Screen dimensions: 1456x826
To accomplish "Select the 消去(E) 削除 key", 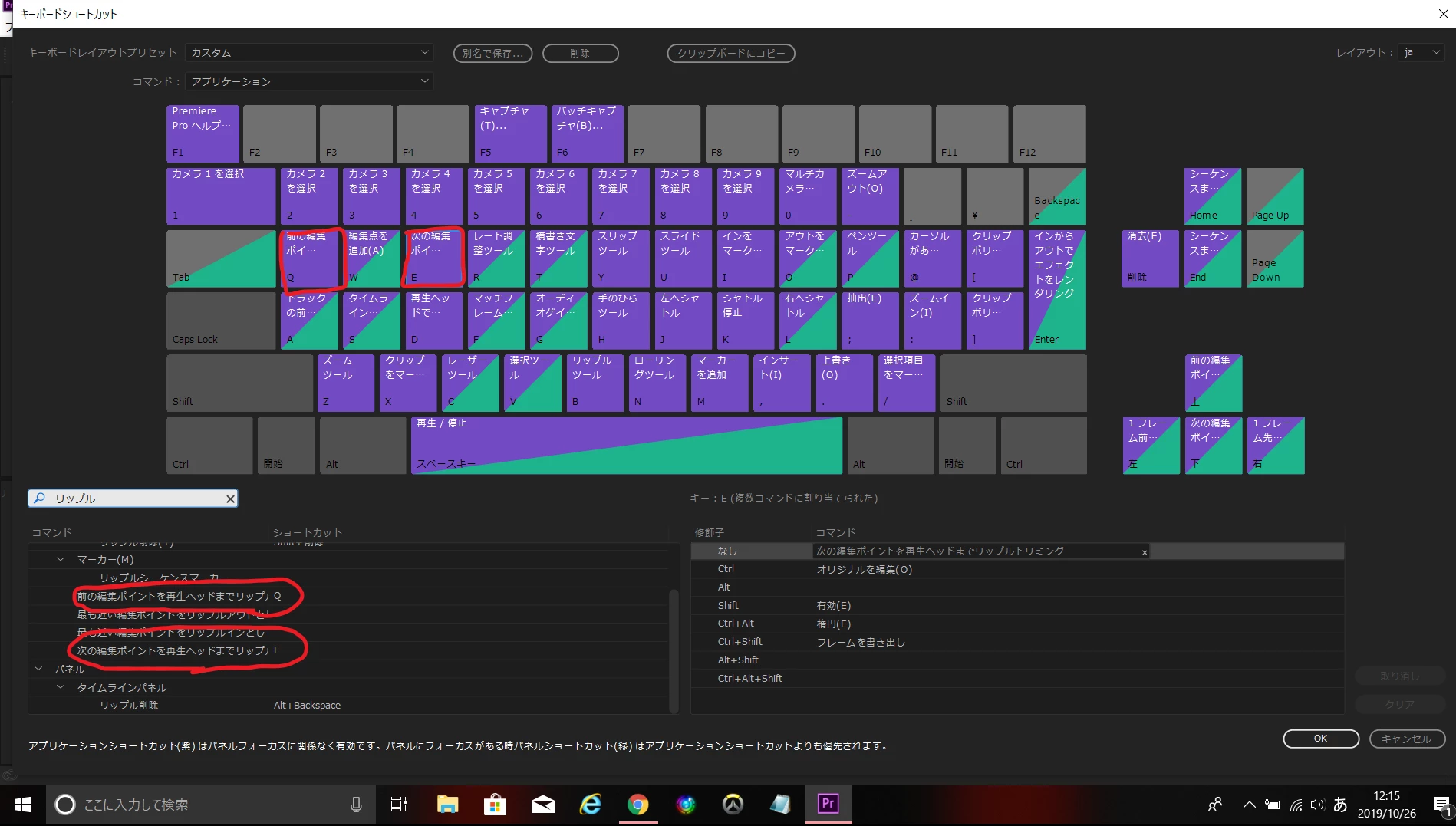I will tap(1150, 258).
